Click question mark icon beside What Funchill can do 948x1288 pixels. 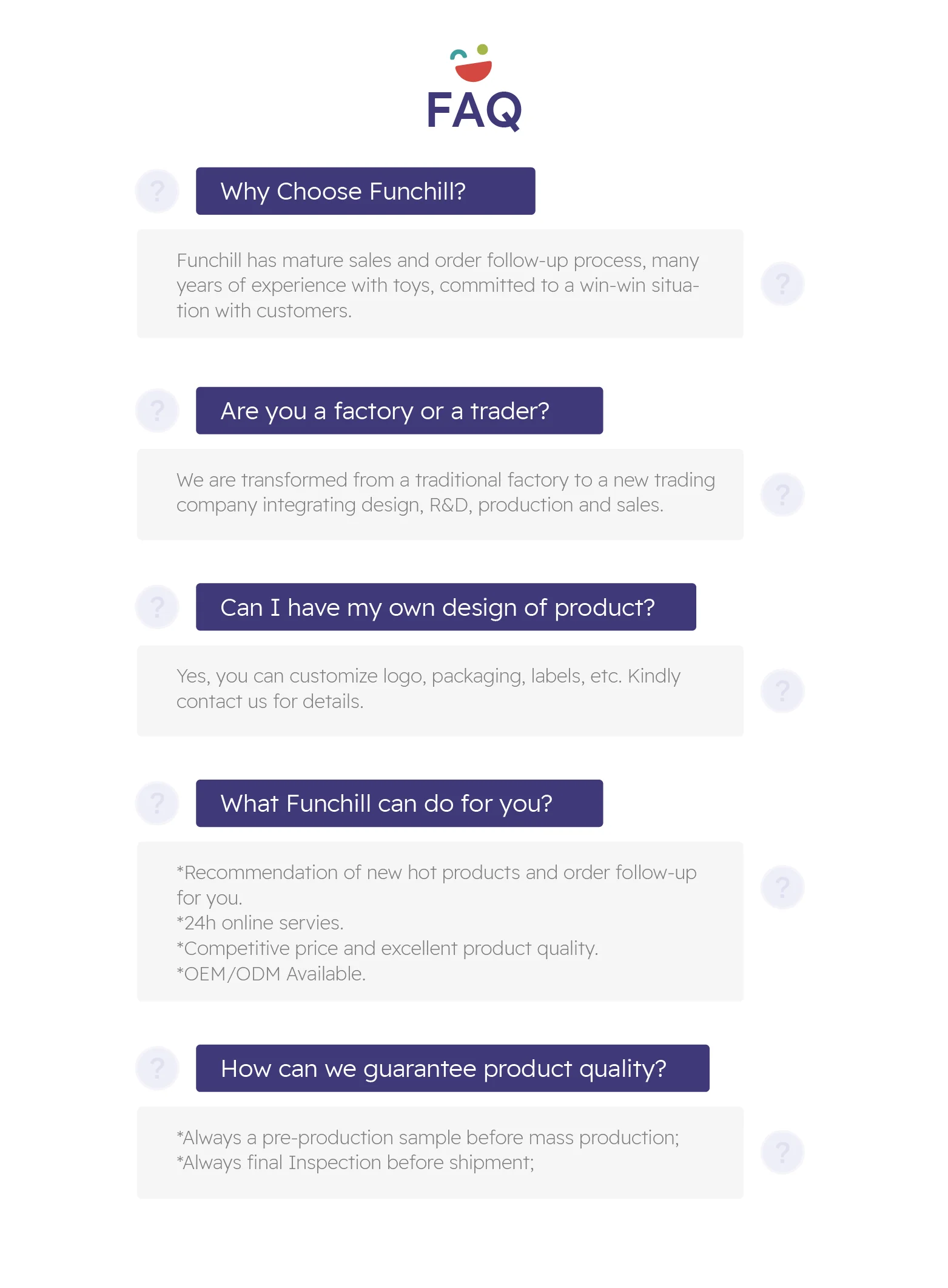tap(157, 803)
